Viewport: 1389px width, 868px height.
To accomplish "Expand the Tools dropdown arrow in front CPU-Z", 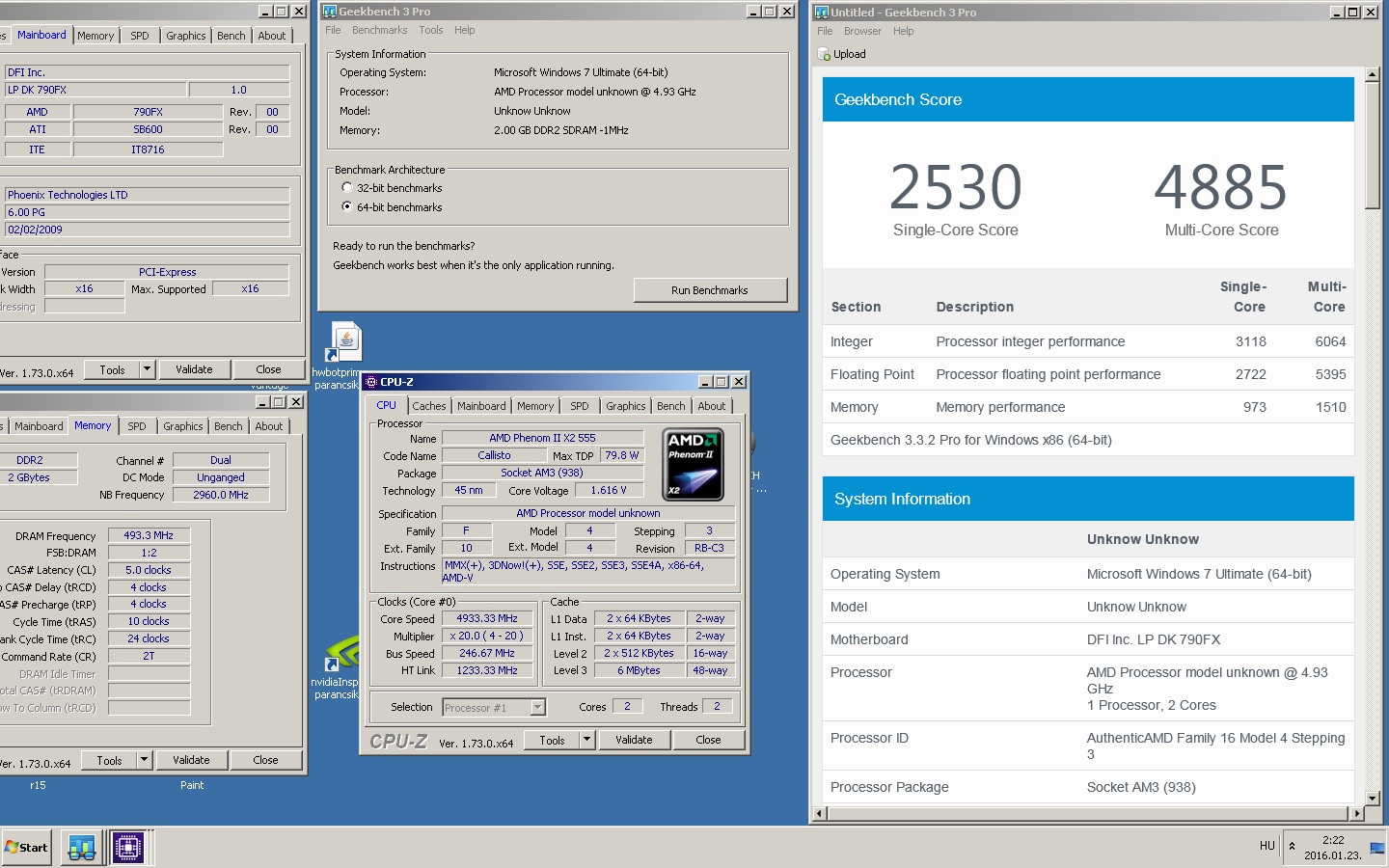I will coord(586,740).
